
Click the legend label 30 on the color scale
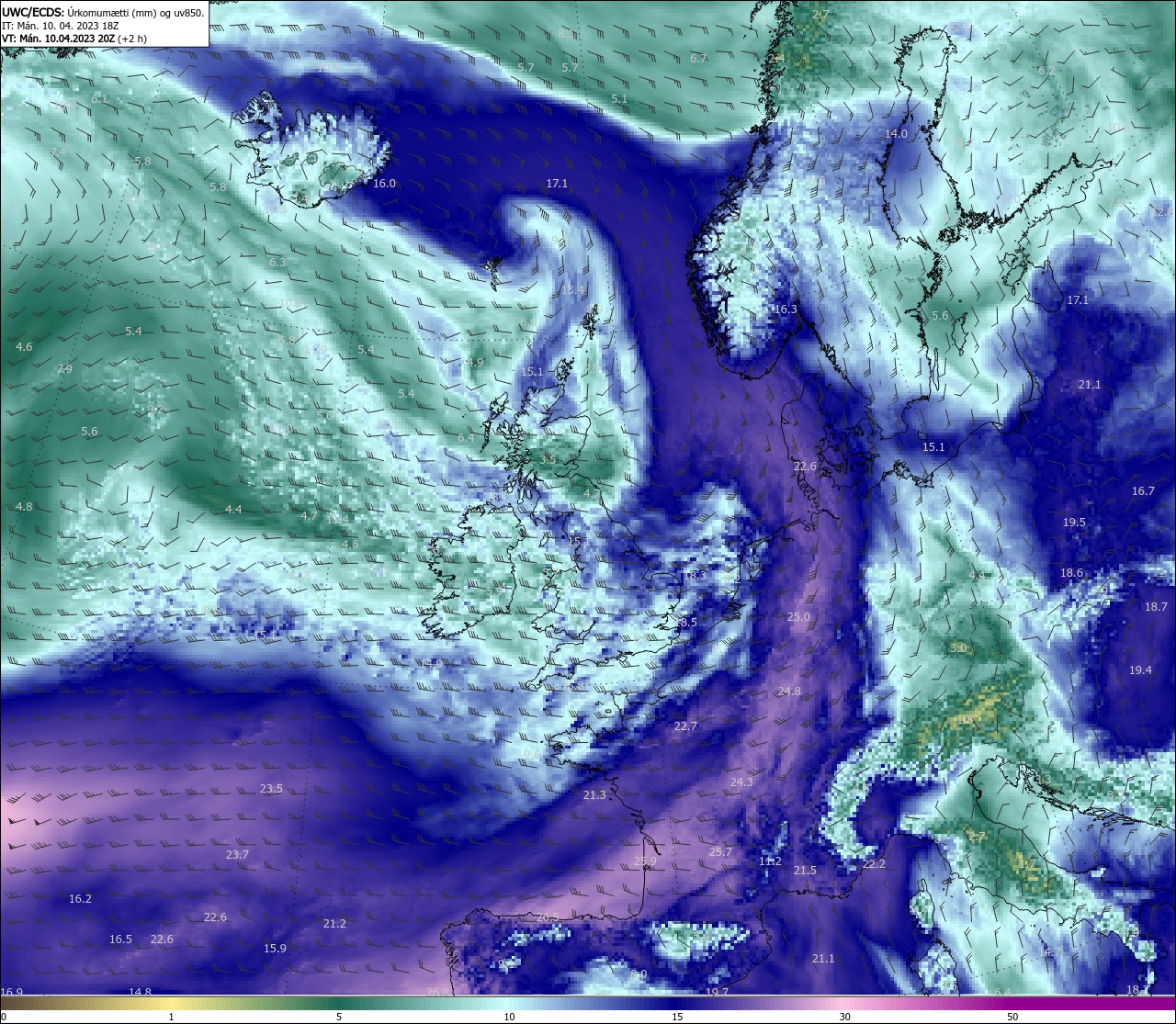point(844,1017)
